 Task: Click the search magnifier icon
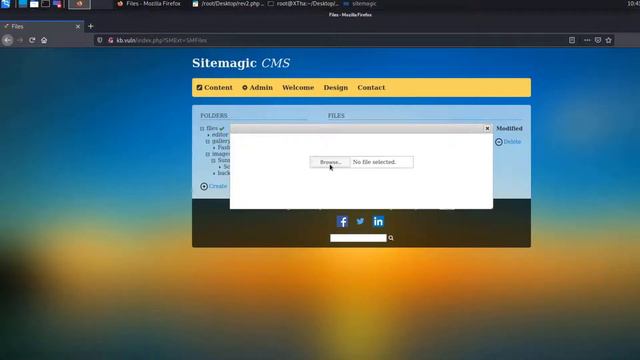point(391,238)
